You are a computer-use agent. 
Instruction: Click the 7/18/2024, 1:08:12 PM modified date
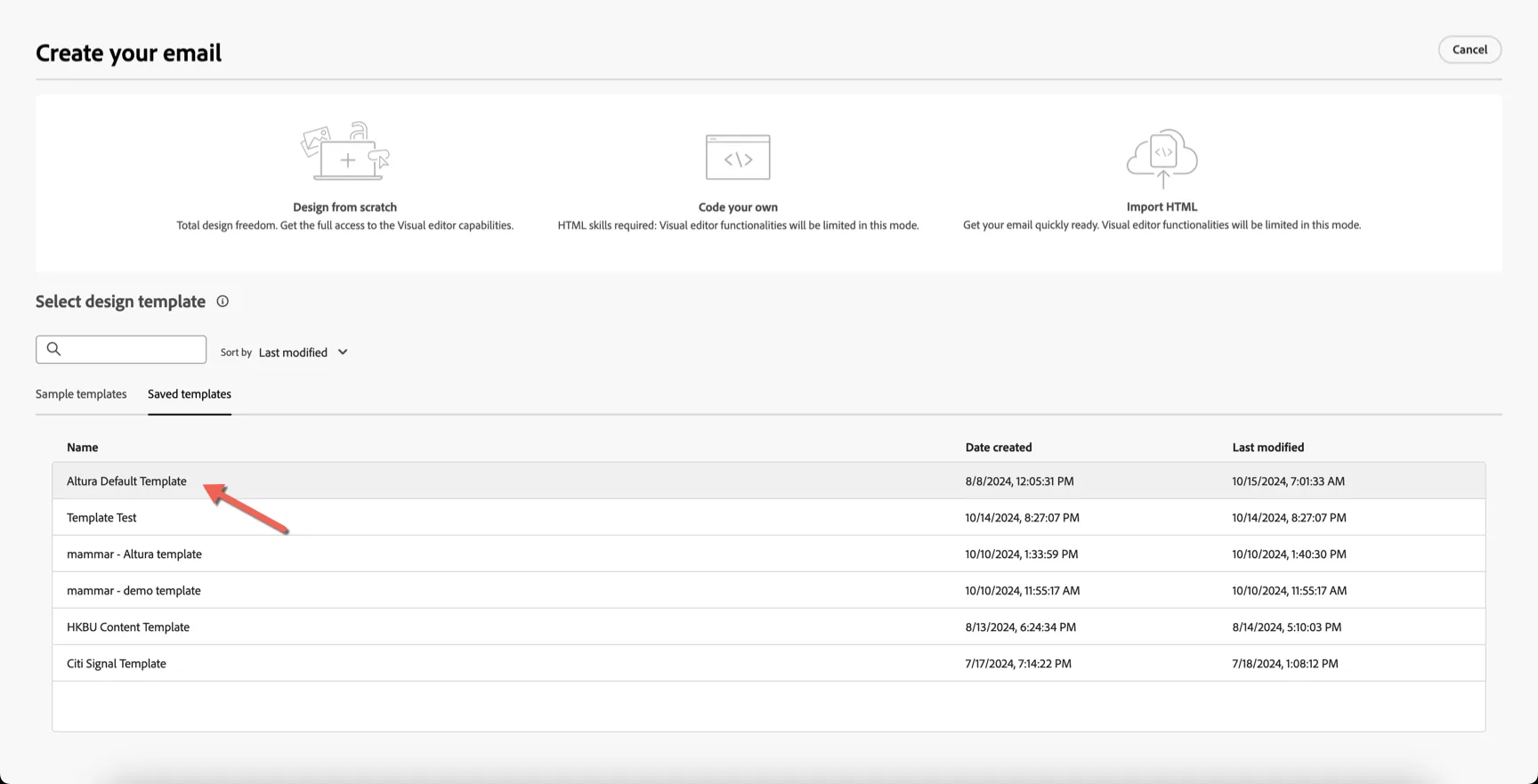point(1285,664)
